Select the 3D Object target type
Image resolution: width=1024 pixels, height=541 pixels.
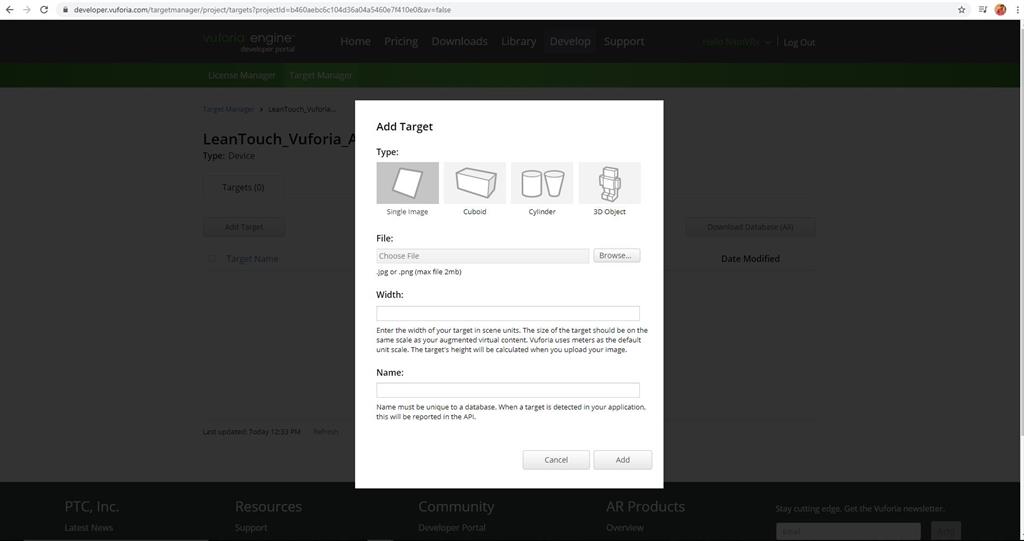click(609, 184)
